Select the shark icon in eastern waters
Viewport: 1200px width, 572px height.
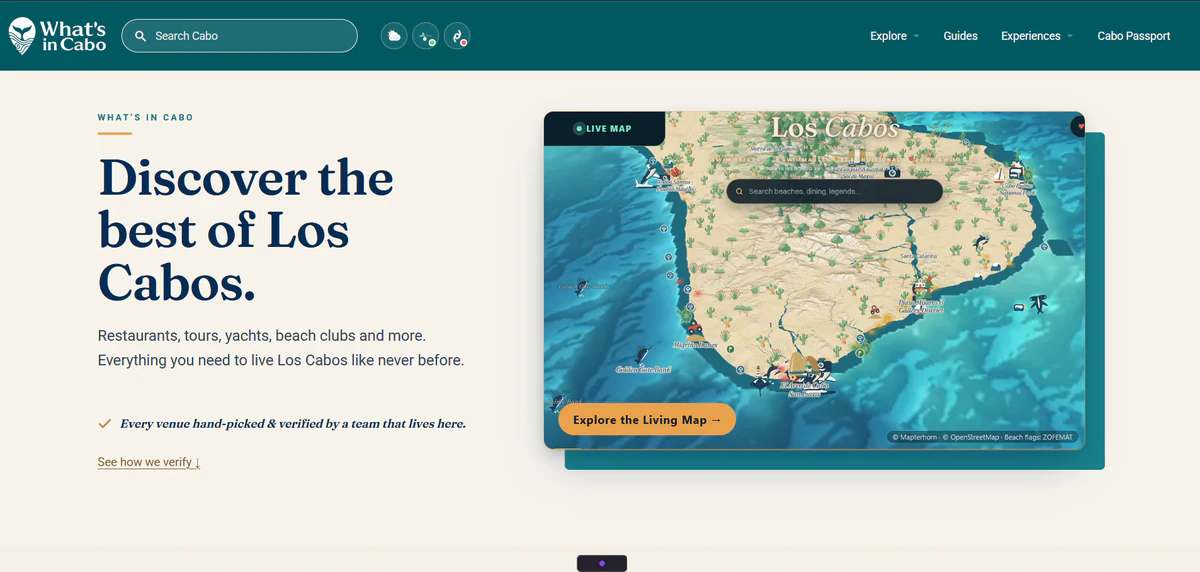pyautogui.click(x=1039, y=304)
